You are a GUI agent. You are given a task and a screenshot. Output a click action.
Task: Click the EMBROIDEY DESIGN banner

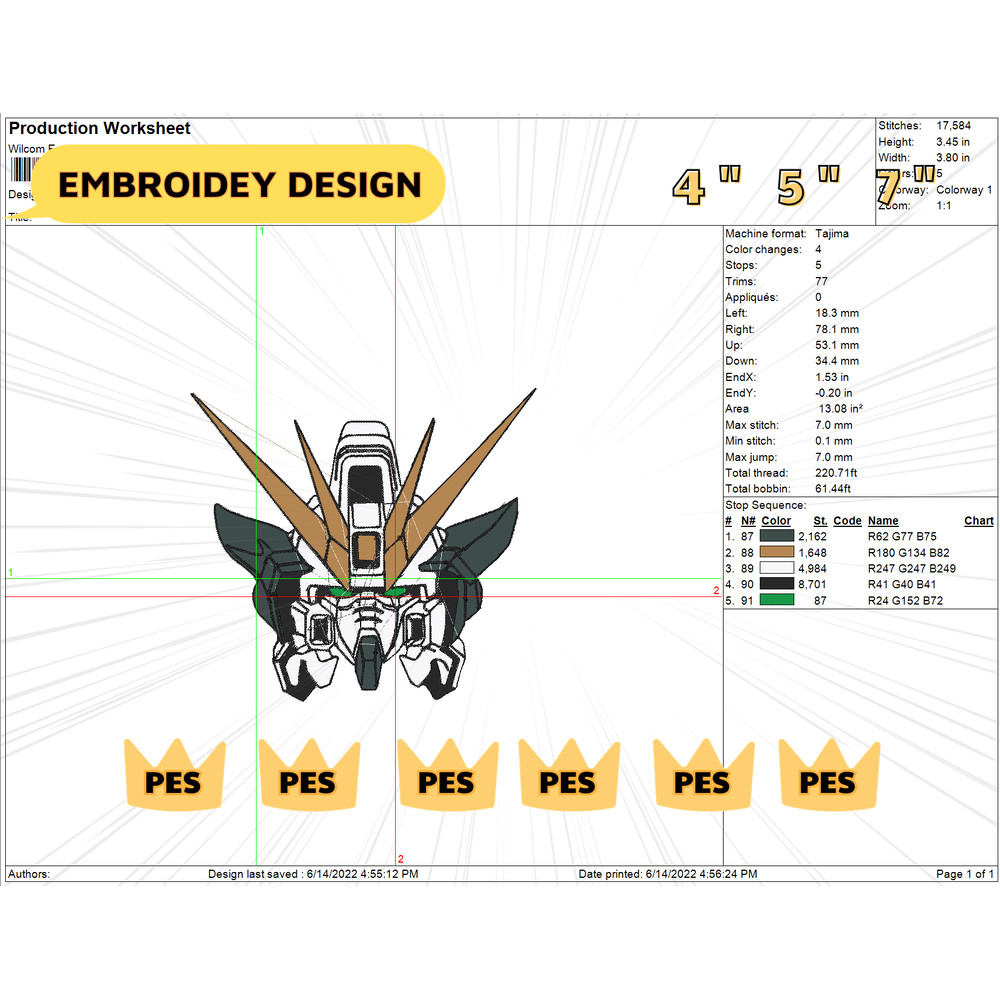tap(238, 185)
